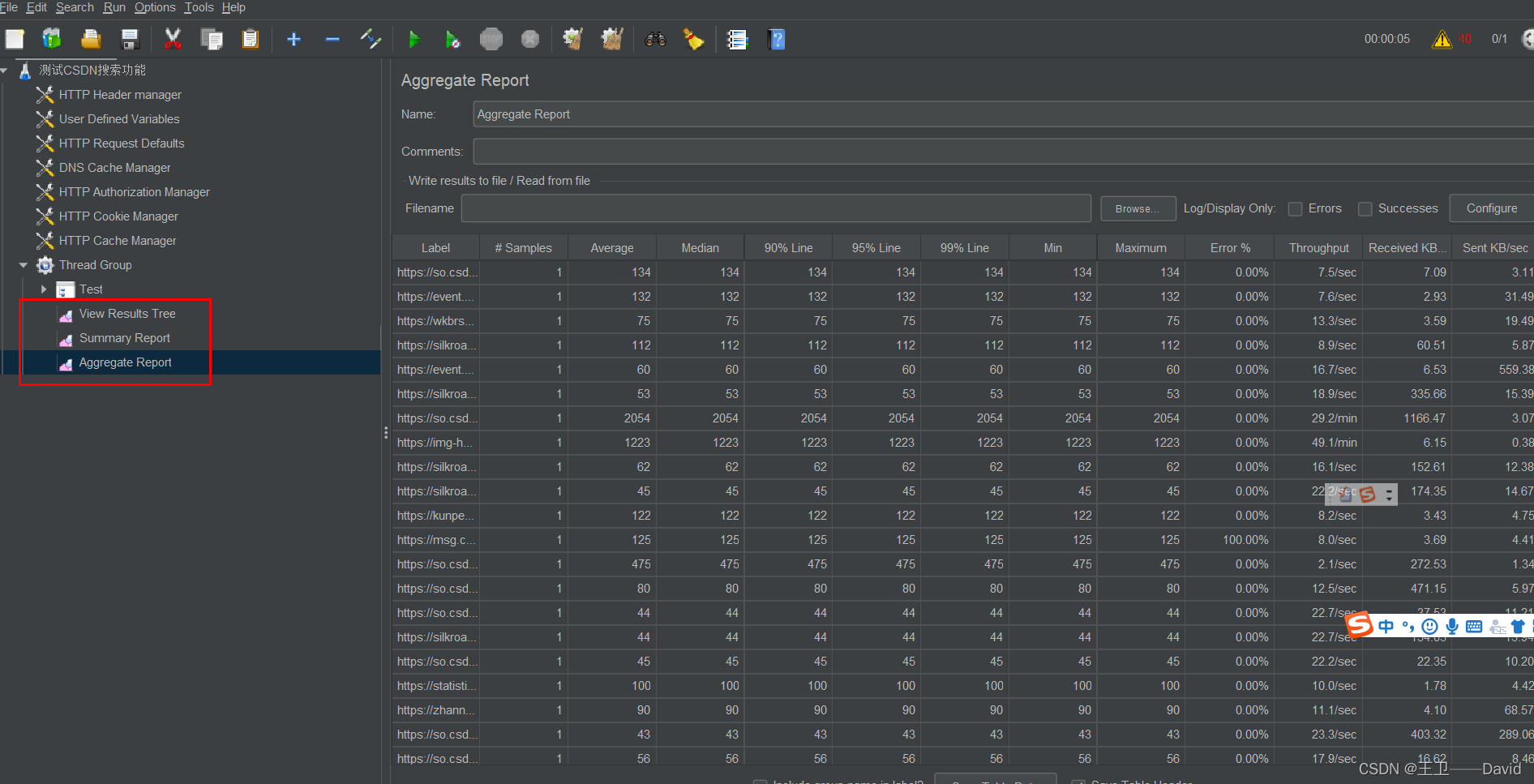Enable the Successes checkbox
The width and height of the screenshot is (1534, 784).
[x=1365, y=209]
